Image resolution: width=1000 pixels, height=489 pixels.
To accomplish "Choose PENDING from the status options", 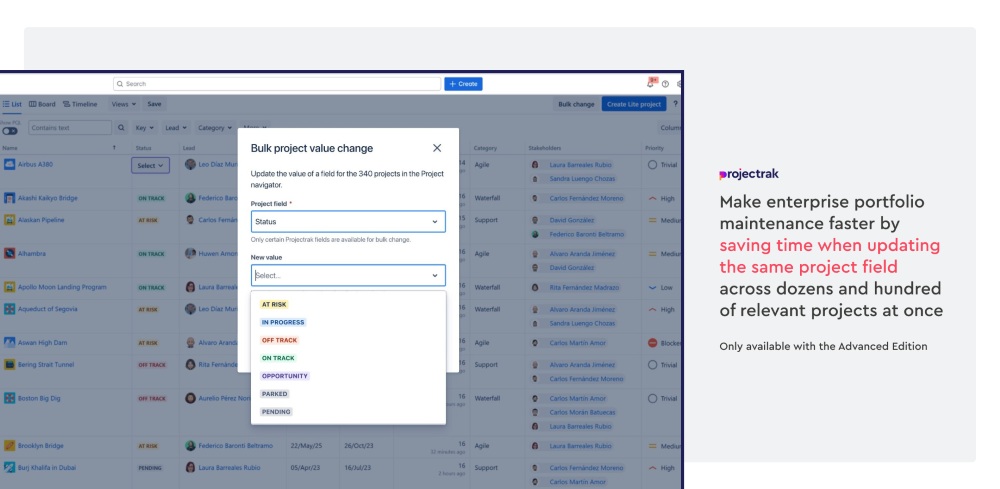I will (x=276, y=412).
